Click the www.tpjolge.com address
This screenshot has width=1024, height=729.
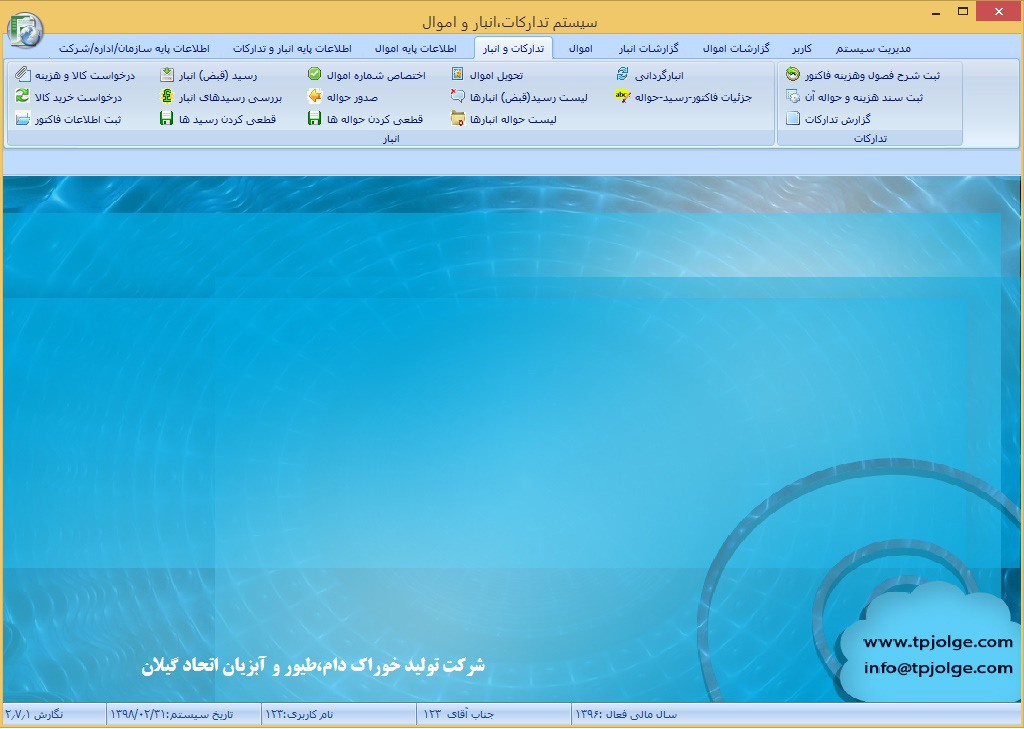point(938,642)
